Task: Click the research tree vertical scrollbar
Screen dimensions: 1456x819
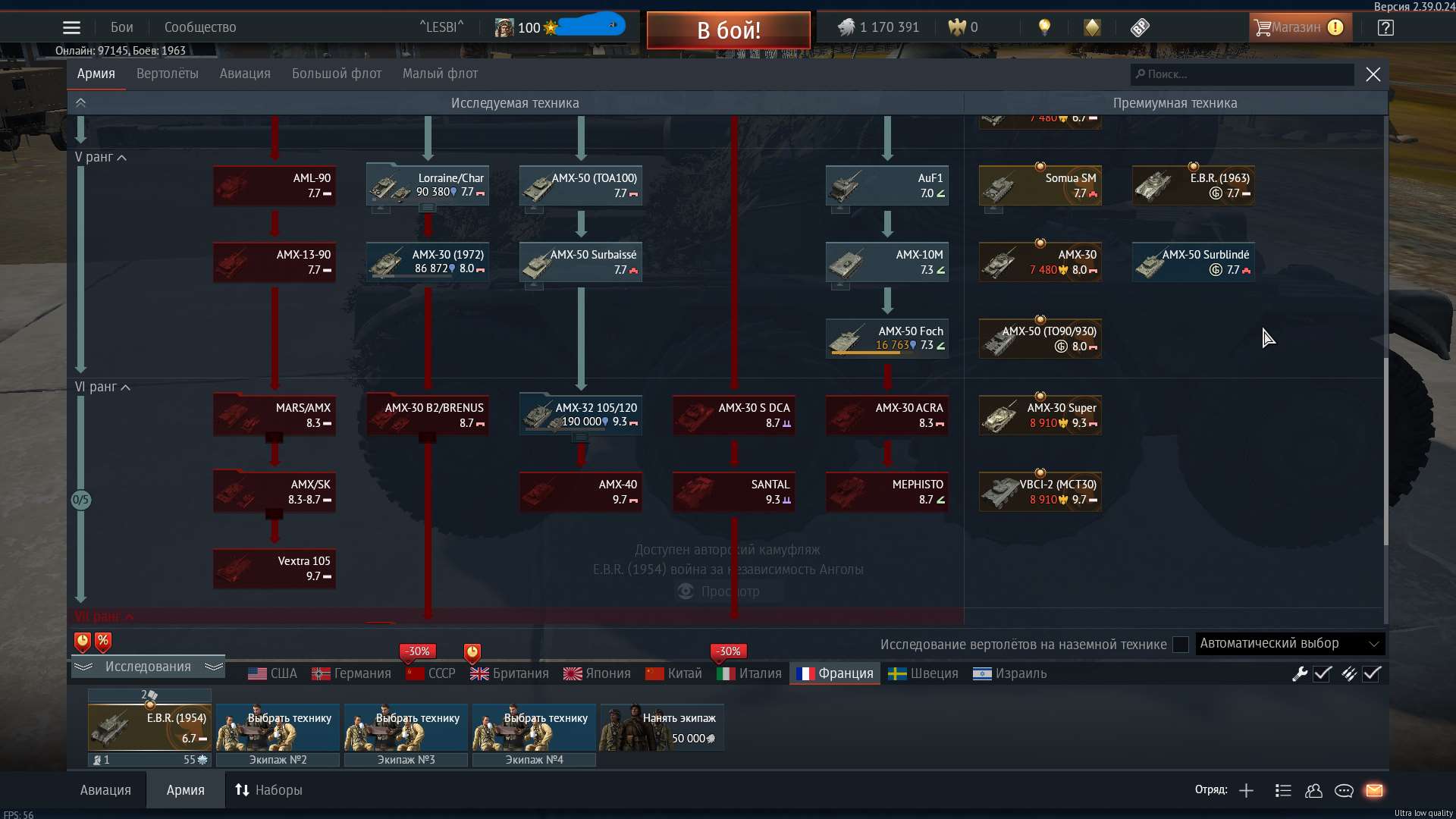Action: pos(1386,450)
